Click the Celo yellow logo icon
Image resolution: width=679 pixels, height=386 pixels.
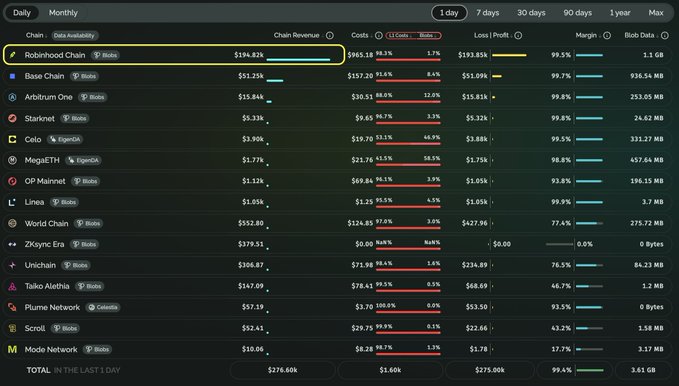click(x=13, y=139)
